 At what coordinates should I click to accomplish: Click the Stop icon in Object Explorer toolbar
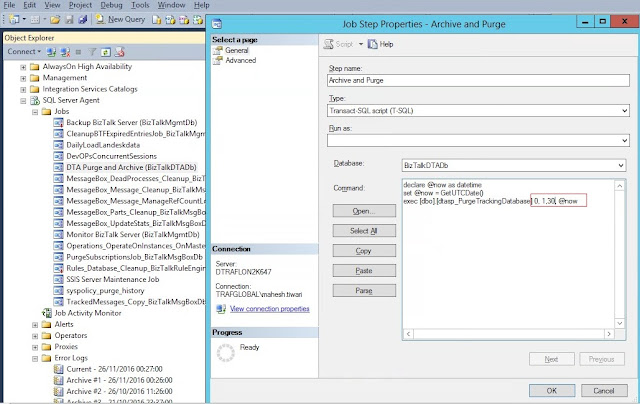[78, 52]
